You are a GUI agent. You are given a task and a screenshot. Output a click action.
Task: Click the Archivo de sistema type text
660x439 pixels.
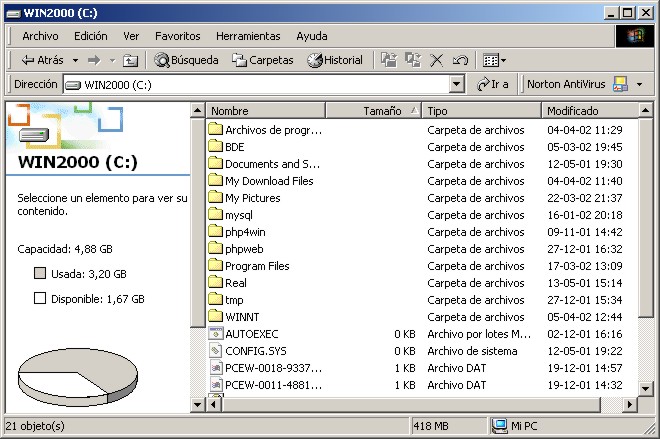click(x=472, y=351)
